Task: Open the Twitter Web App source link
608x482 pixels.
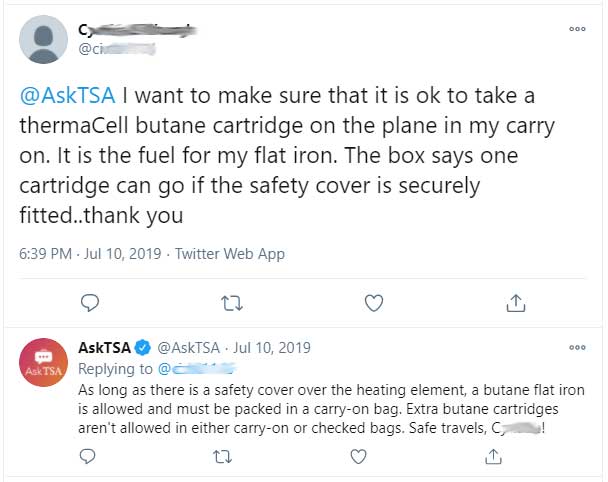Action: click(230, 254)
